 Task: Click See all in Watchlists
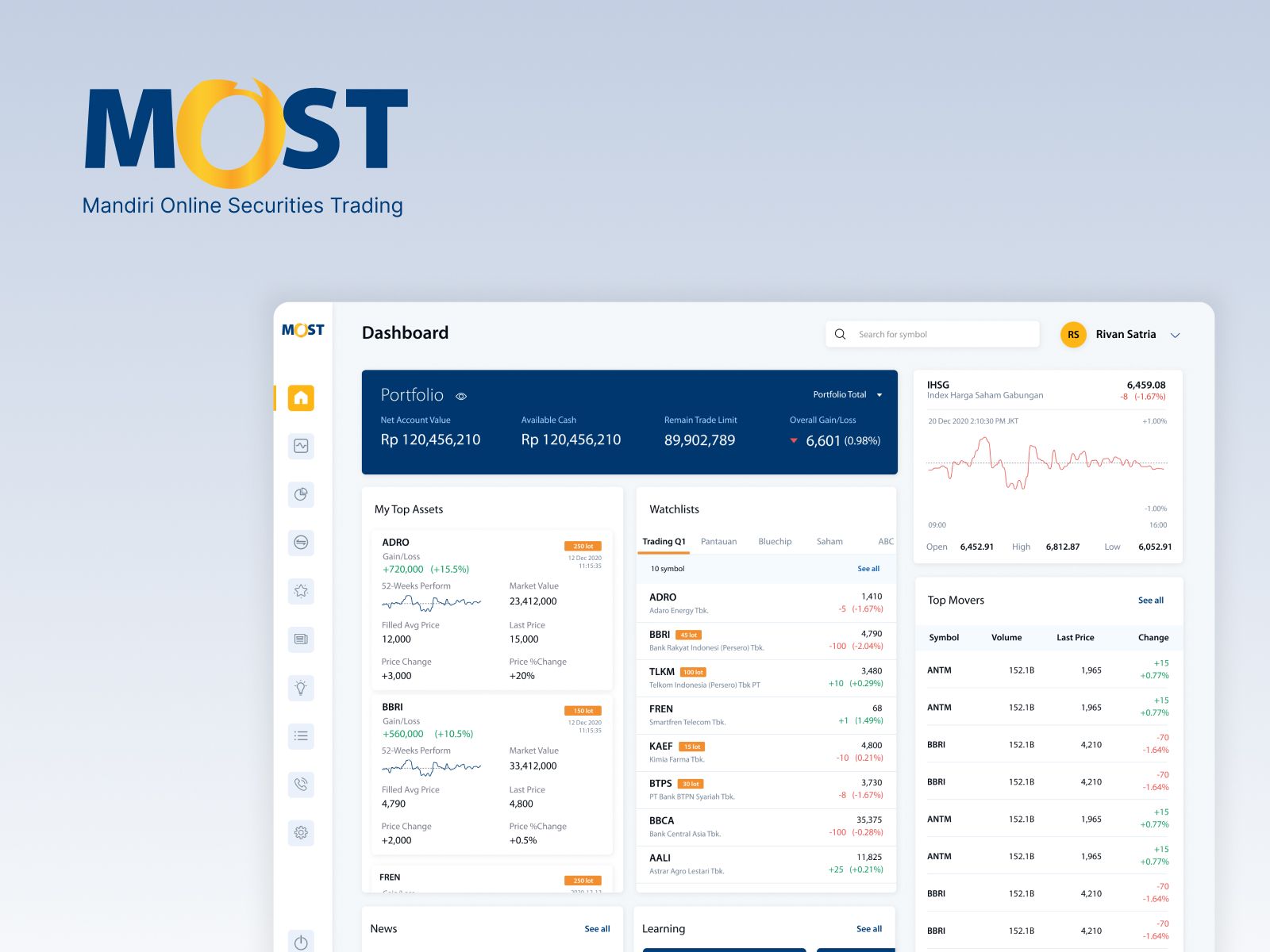pos(868,569)
